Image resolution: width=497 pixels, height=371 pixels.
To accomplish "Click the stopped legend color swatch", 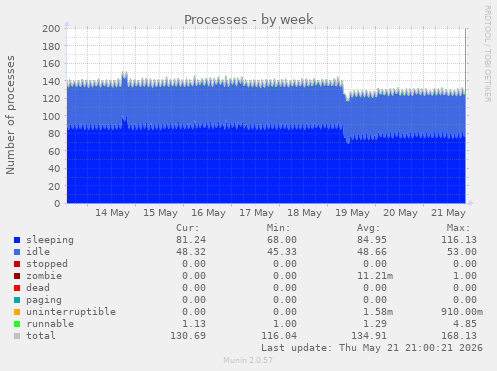I will (17, 264).
